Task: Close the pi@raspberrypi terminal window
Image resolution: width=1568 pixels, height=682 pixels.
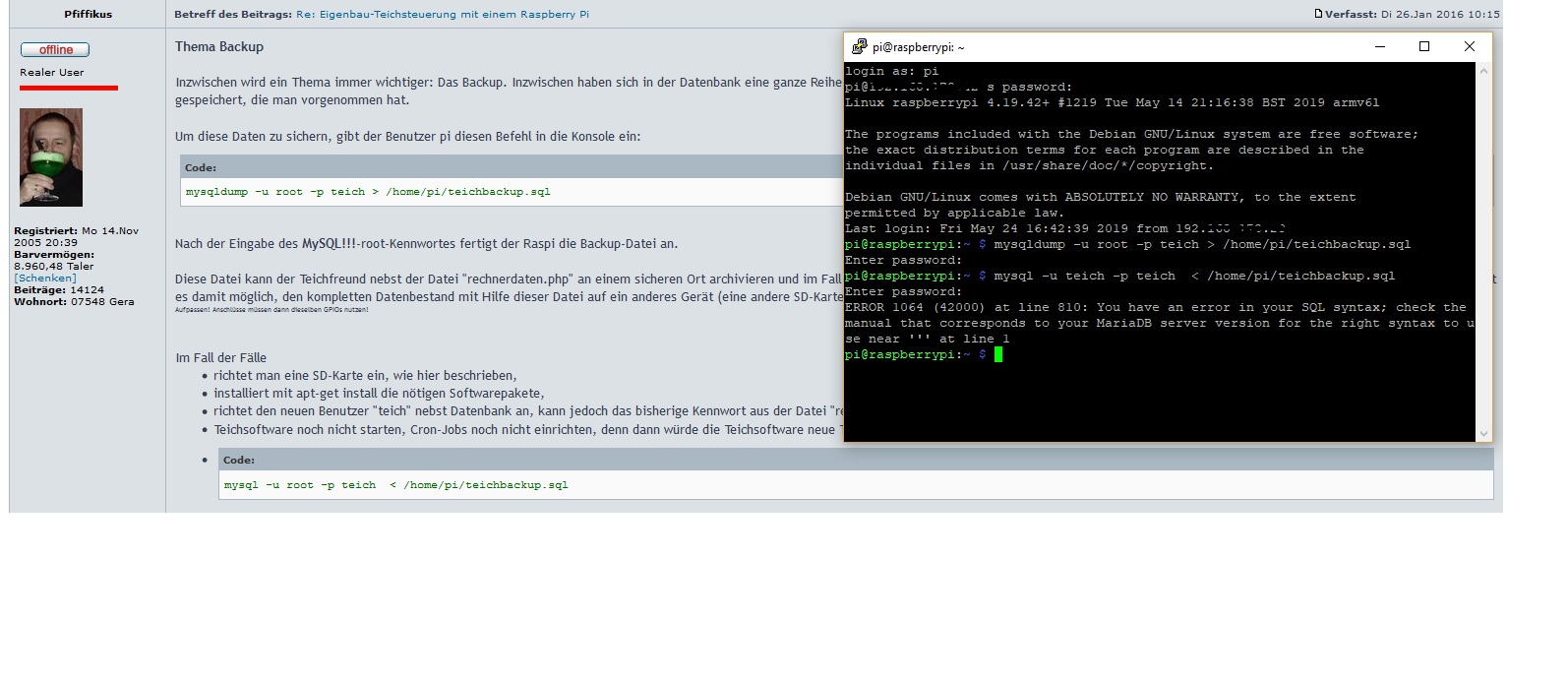Action: point(1469,47)
